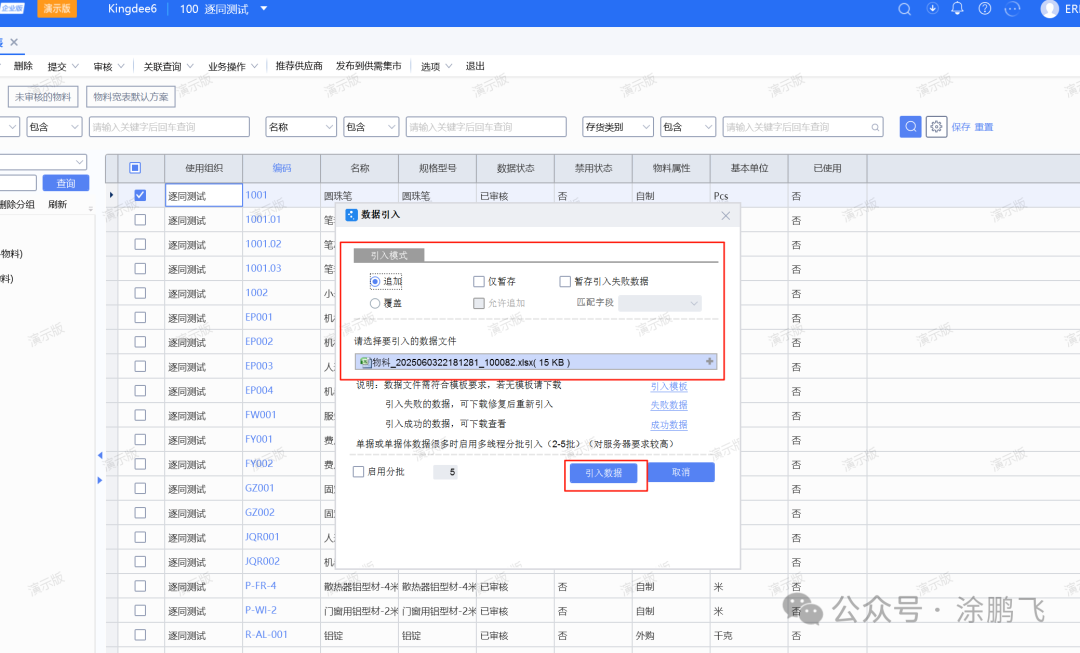This screenshot has width=1080, height=653.
Task: Click the help question mark icon
Action: point(985,9)
